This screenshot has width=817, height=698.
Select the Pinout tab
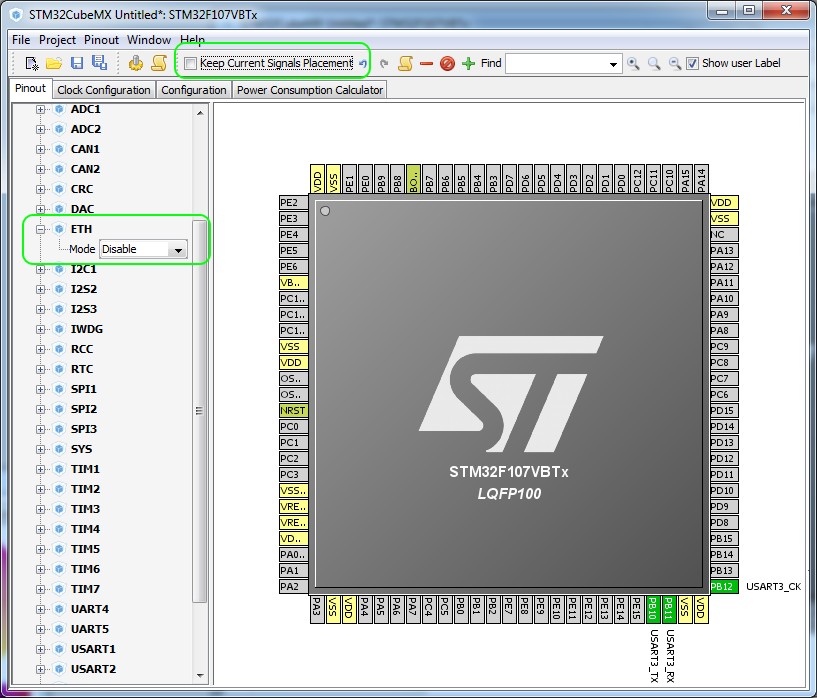[30, 89]
